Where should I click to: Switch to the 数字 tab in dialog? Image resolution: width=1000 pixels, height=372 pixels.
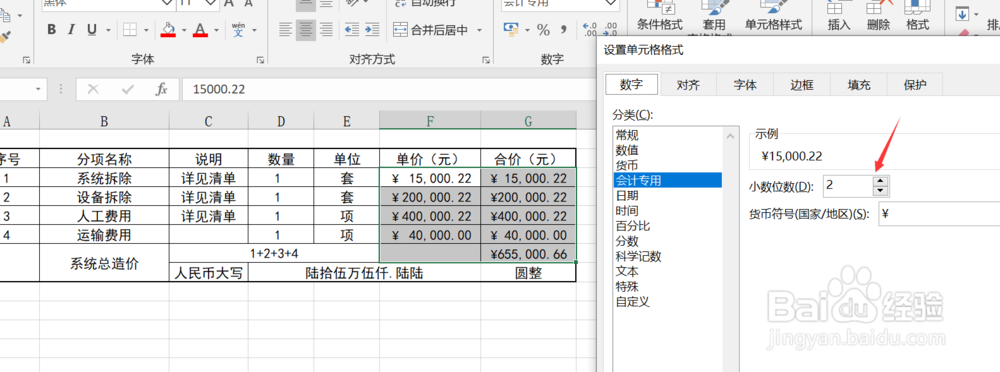pyautogui.click(x=631, y=84)
